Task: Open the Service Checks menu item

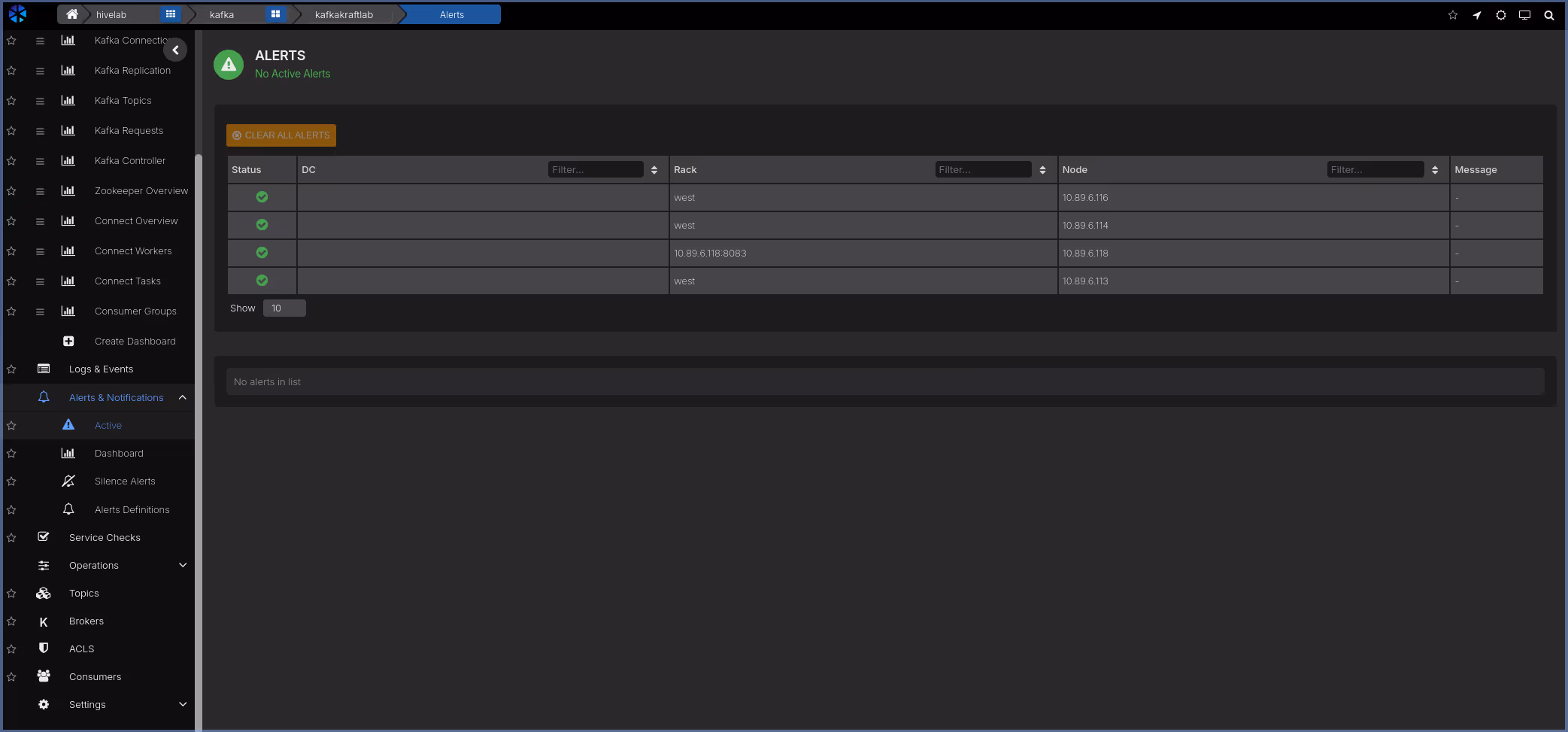Action: pos(105,538)
